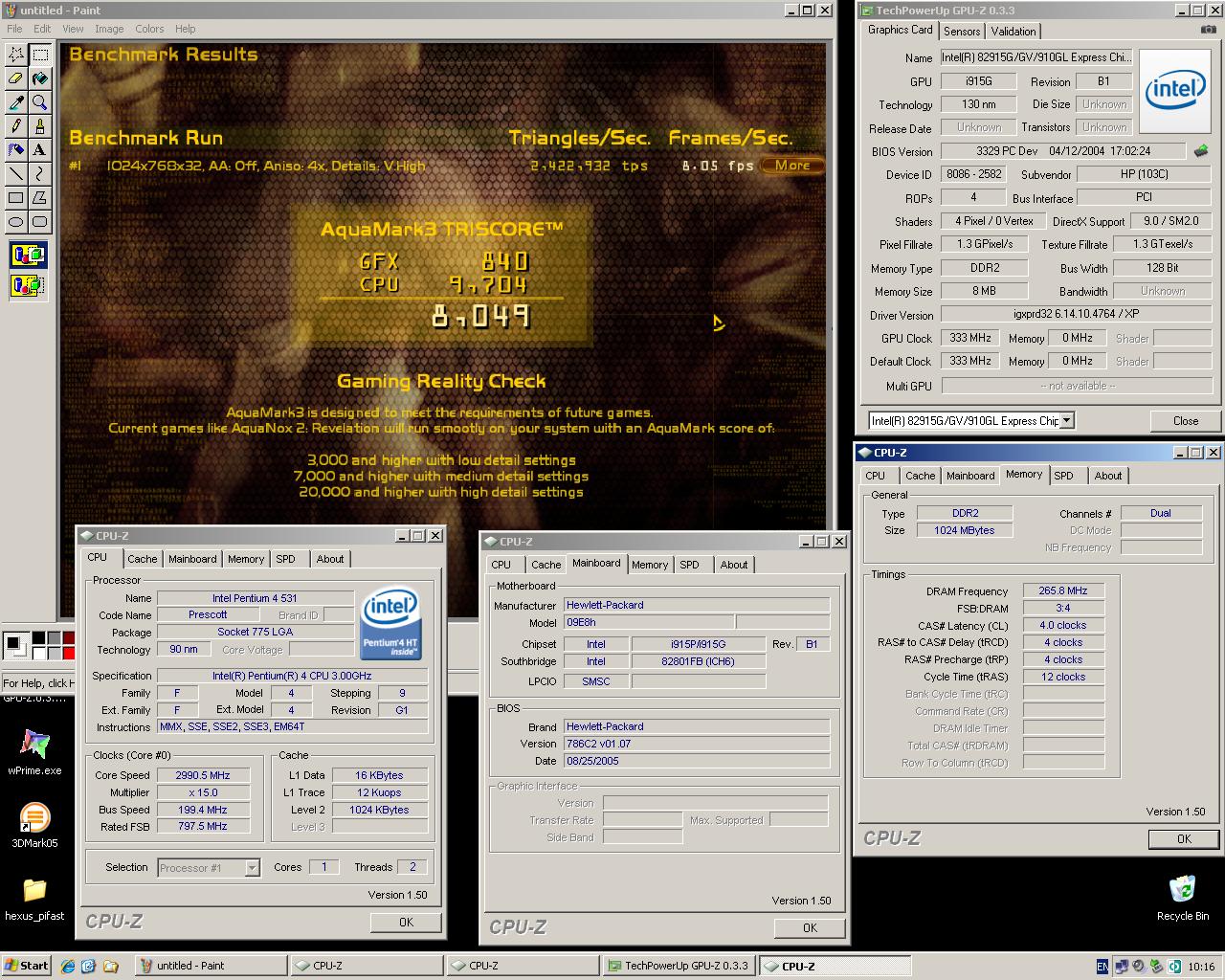
Task: Pick the Polygon shape tool
Action: tap(39, 198)
